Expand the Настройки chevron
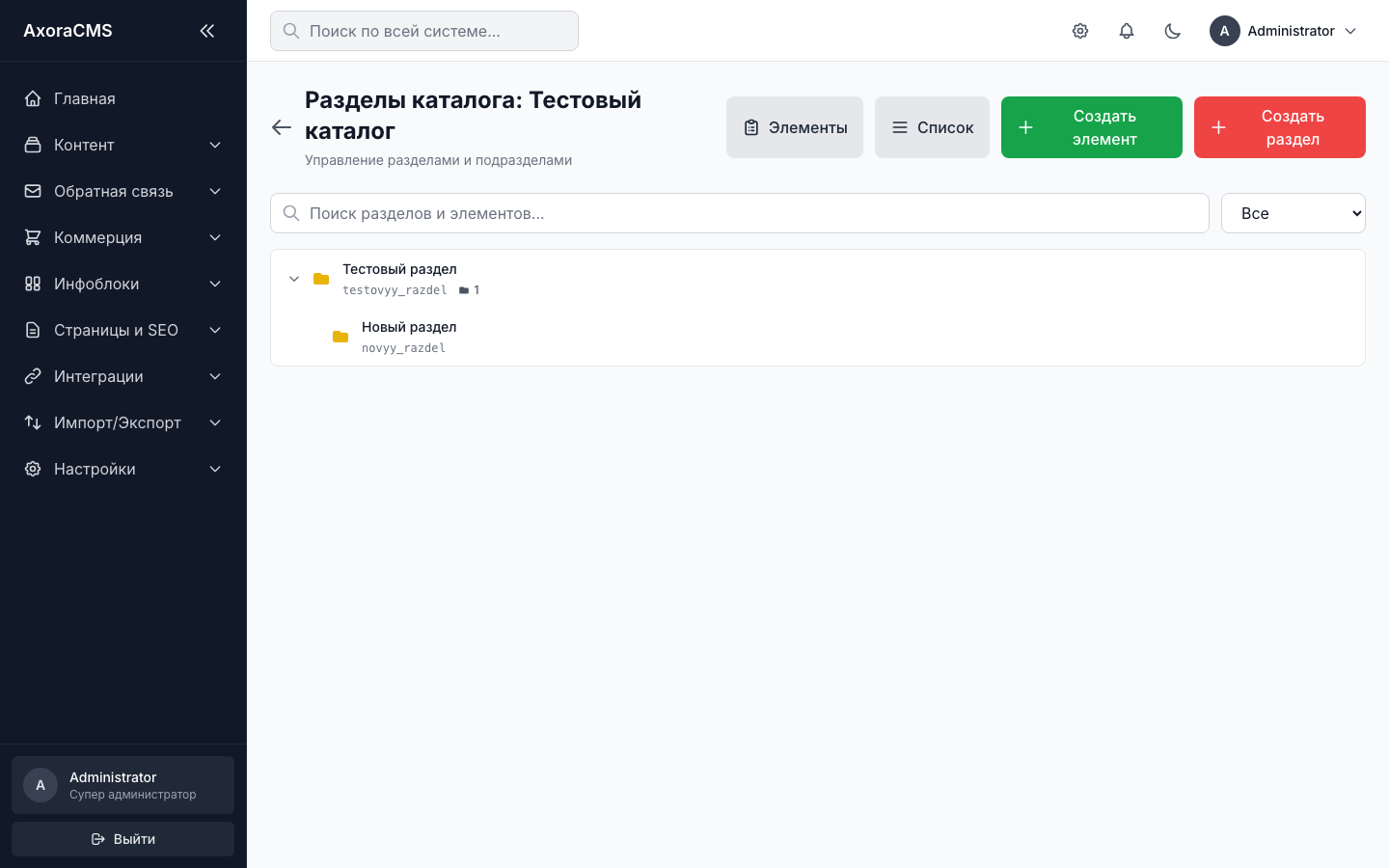 [x=215, y=469]
